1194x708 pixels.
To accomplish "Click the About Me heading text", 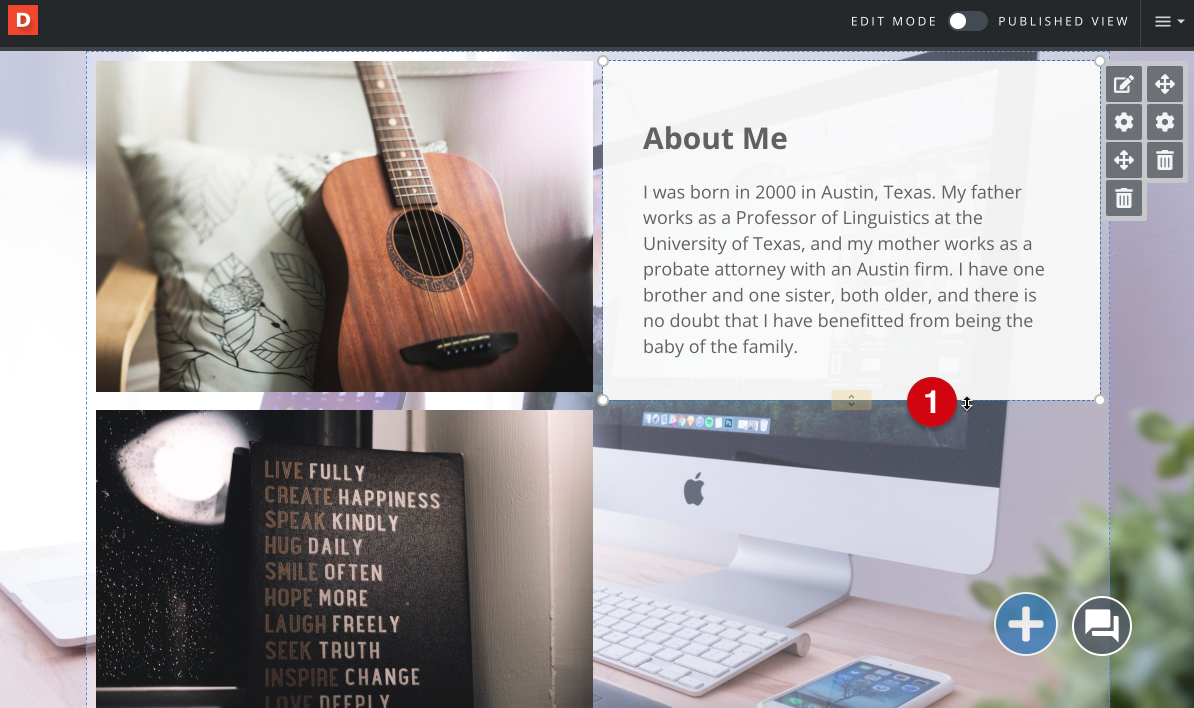I will (715, 139).
